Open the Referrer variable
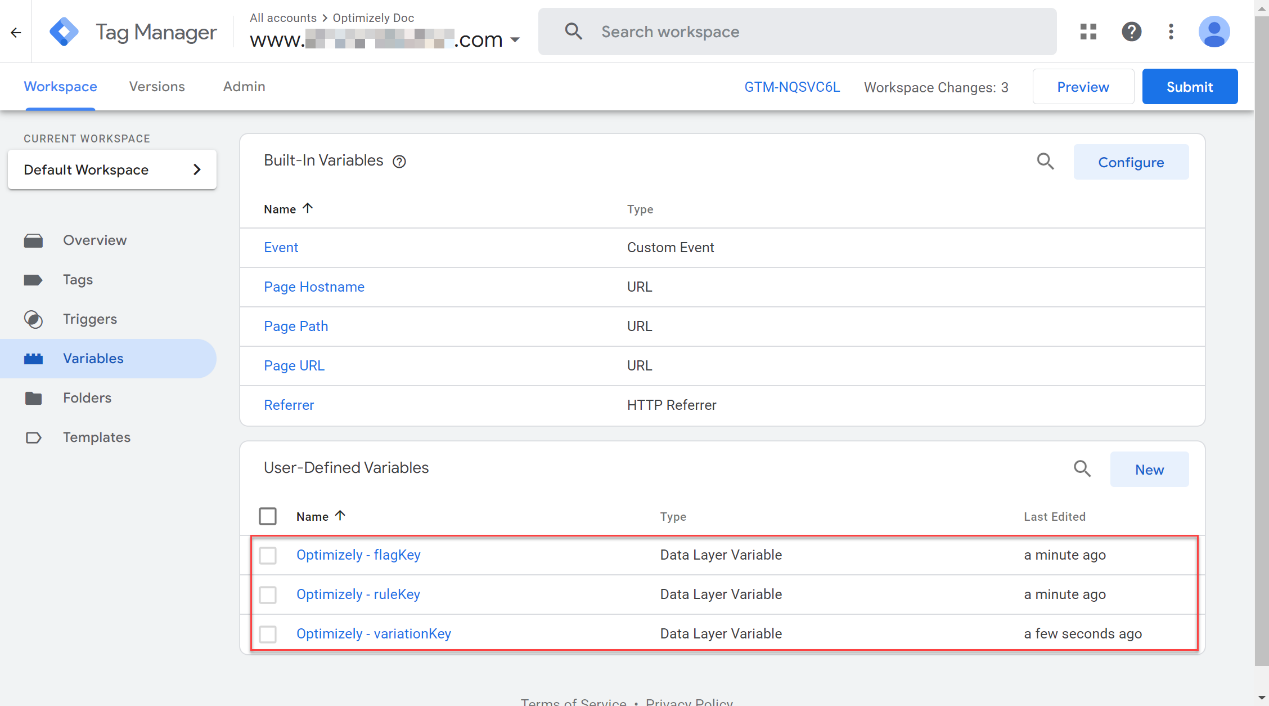The height and width of the screenshot is (706, 1269). 289,405
